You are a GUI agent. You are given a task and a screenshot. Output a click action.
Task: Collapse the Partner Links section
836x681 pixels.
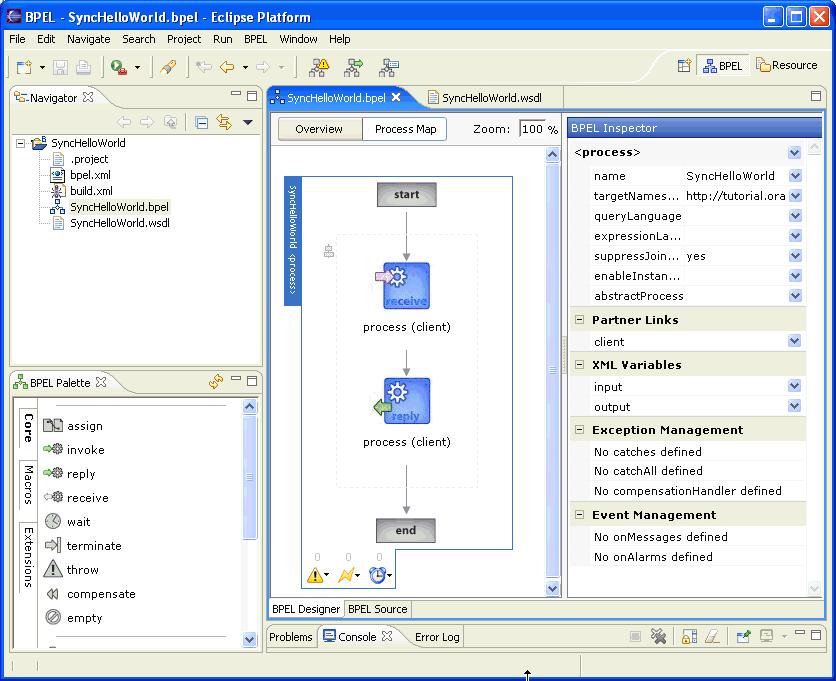(580, 320)
